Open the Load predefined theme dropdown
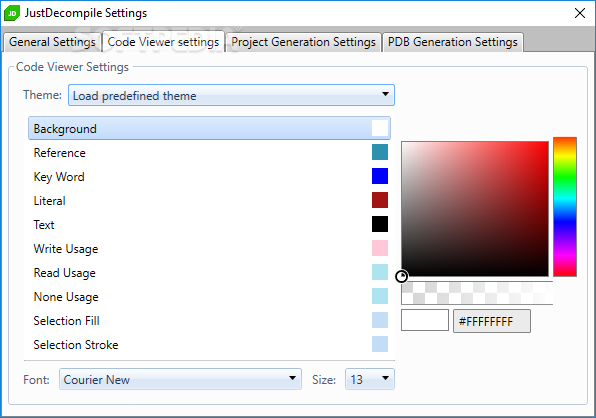 (x=231, y=95)
